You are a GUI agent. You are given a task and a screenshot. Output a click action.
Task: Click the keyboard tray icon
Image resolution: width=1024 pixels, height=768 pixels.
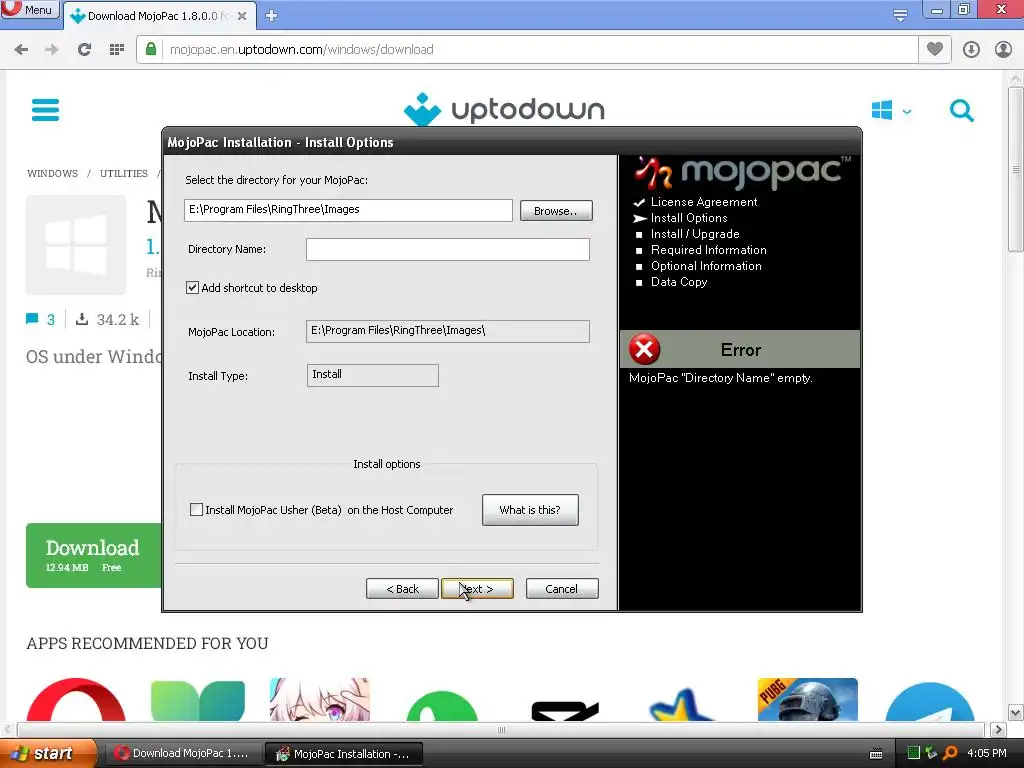click(876, 754)
